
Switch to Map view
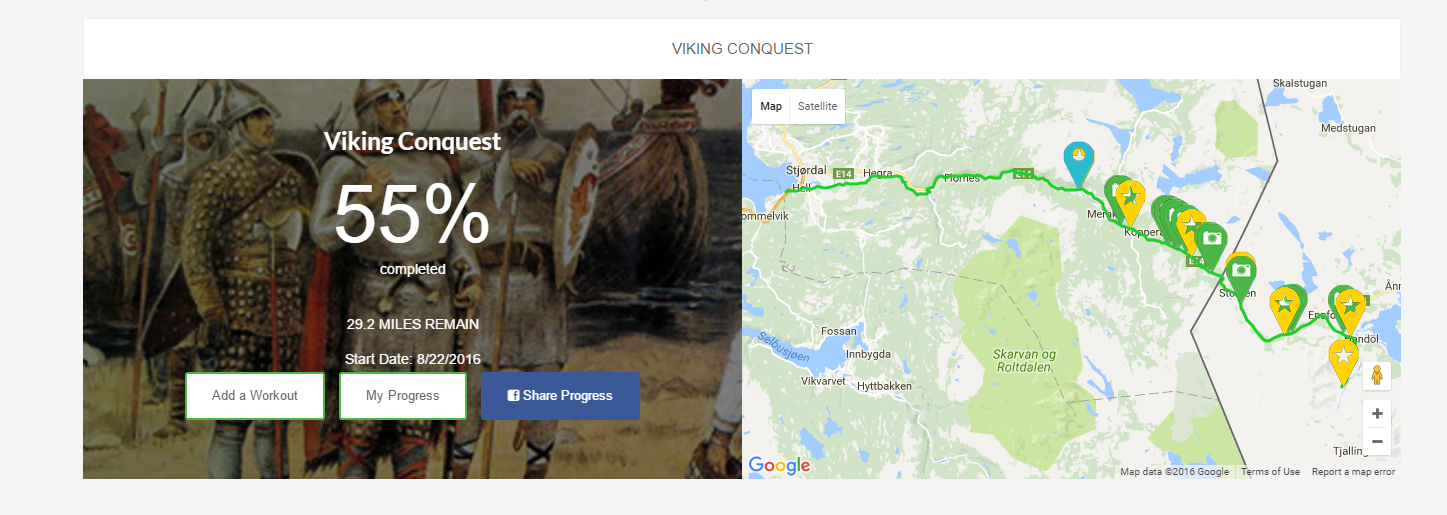(x=771, y=106)
